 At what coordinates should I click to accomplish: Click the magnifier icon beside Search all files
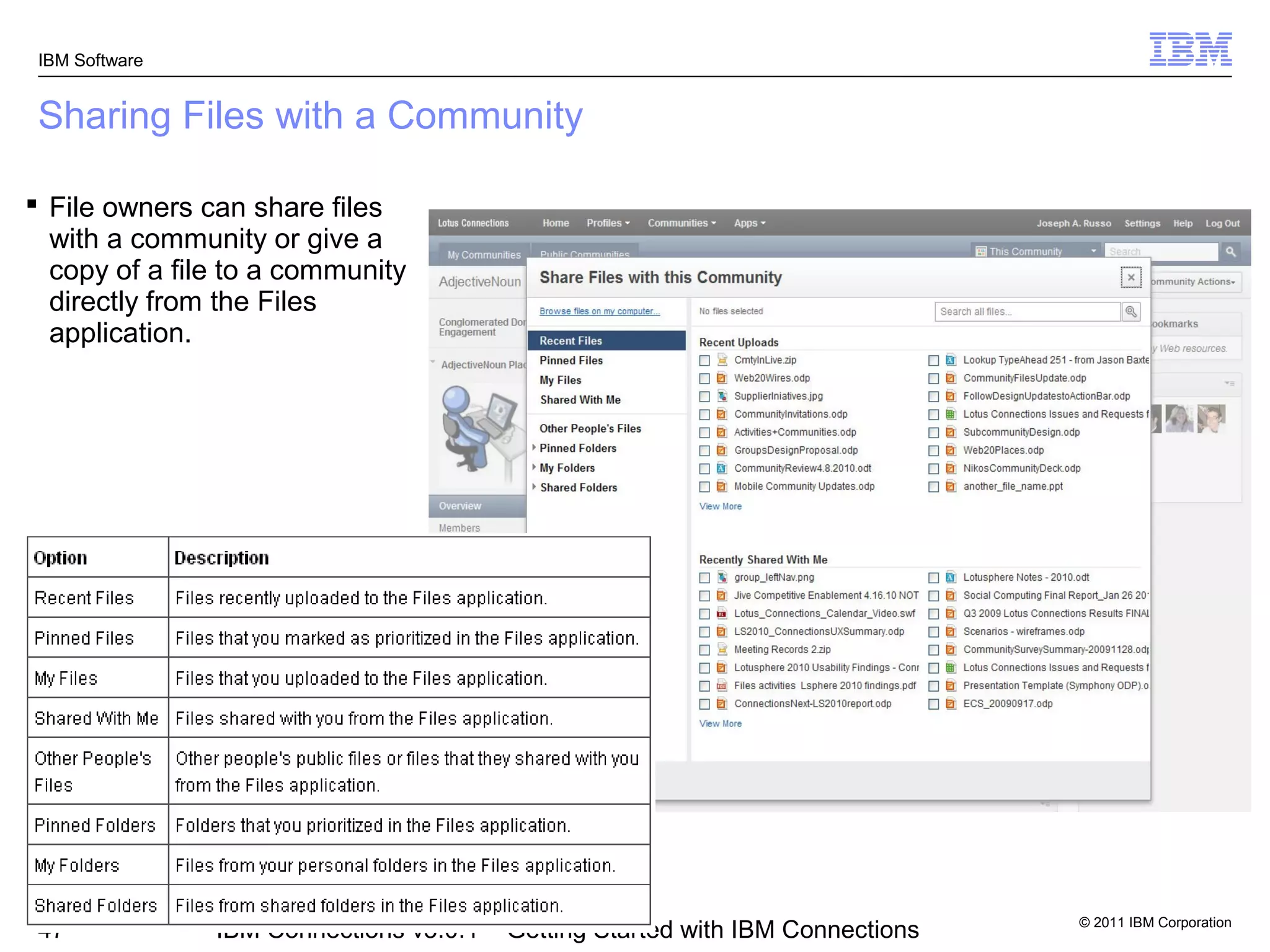click(x=1131, y=312)
